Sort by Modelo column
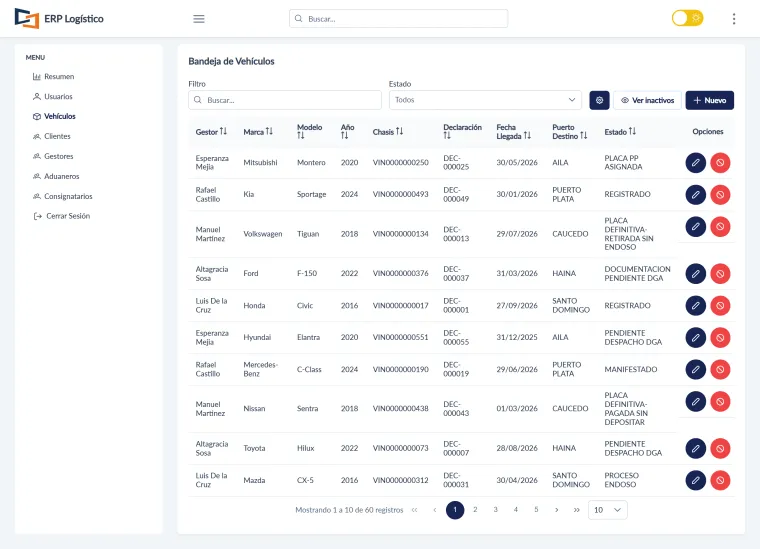This screenshot has height=549, width=760. click(x=309, y=131)
